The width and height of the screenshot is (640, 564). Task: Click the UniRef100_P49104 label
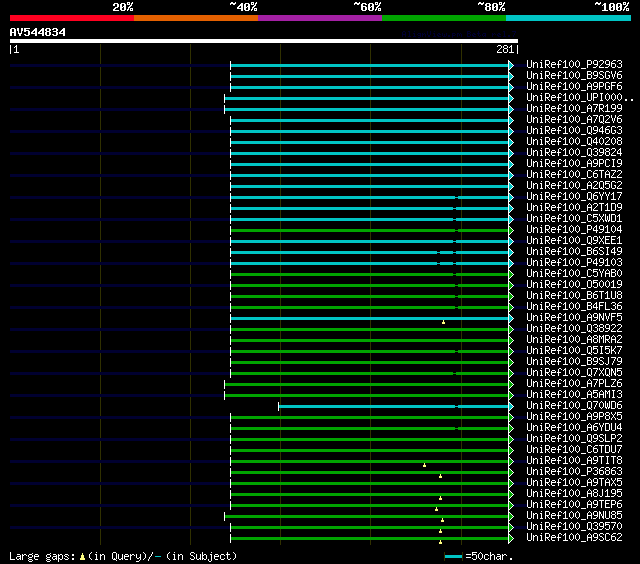(x=574, y=230)
